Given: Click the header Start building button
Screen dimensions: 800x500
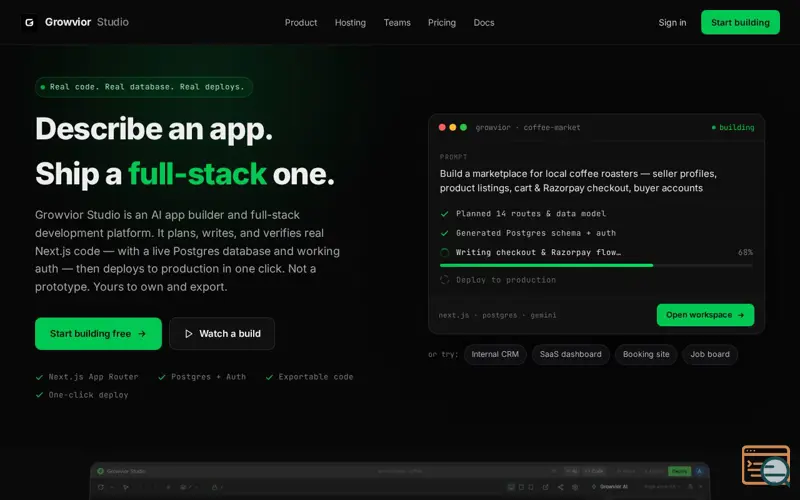Looking at the screenshot, I should coord(740,22).
